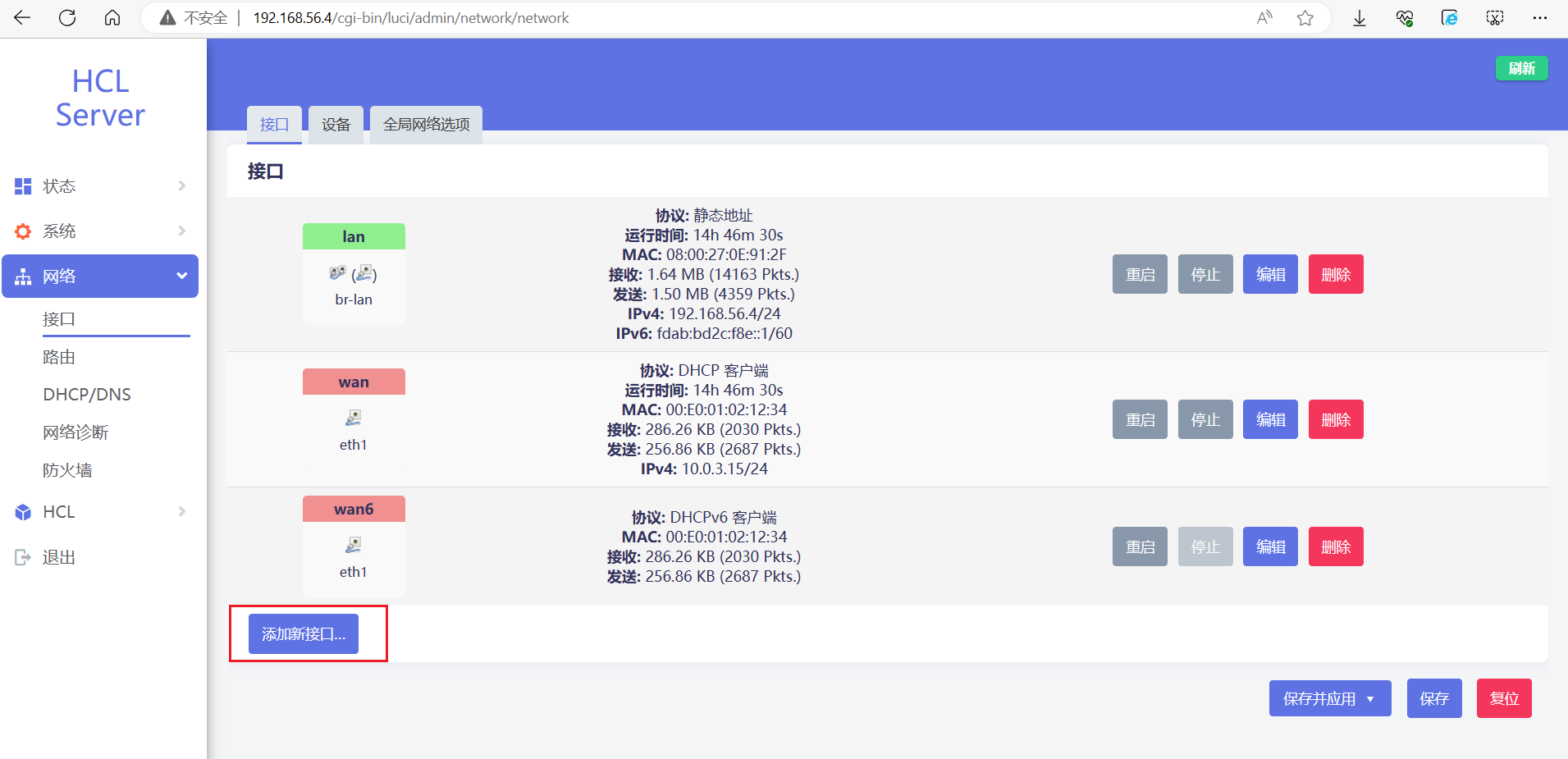Click the 退出 logout icon
1568x759 pixels.
tap(22, 556)
